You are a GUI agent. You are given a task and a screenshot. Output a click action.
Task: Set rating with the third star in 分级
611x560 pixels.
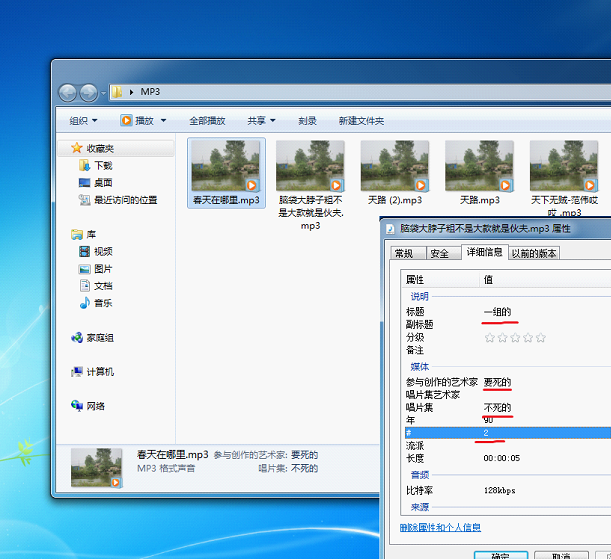point(515,337)
